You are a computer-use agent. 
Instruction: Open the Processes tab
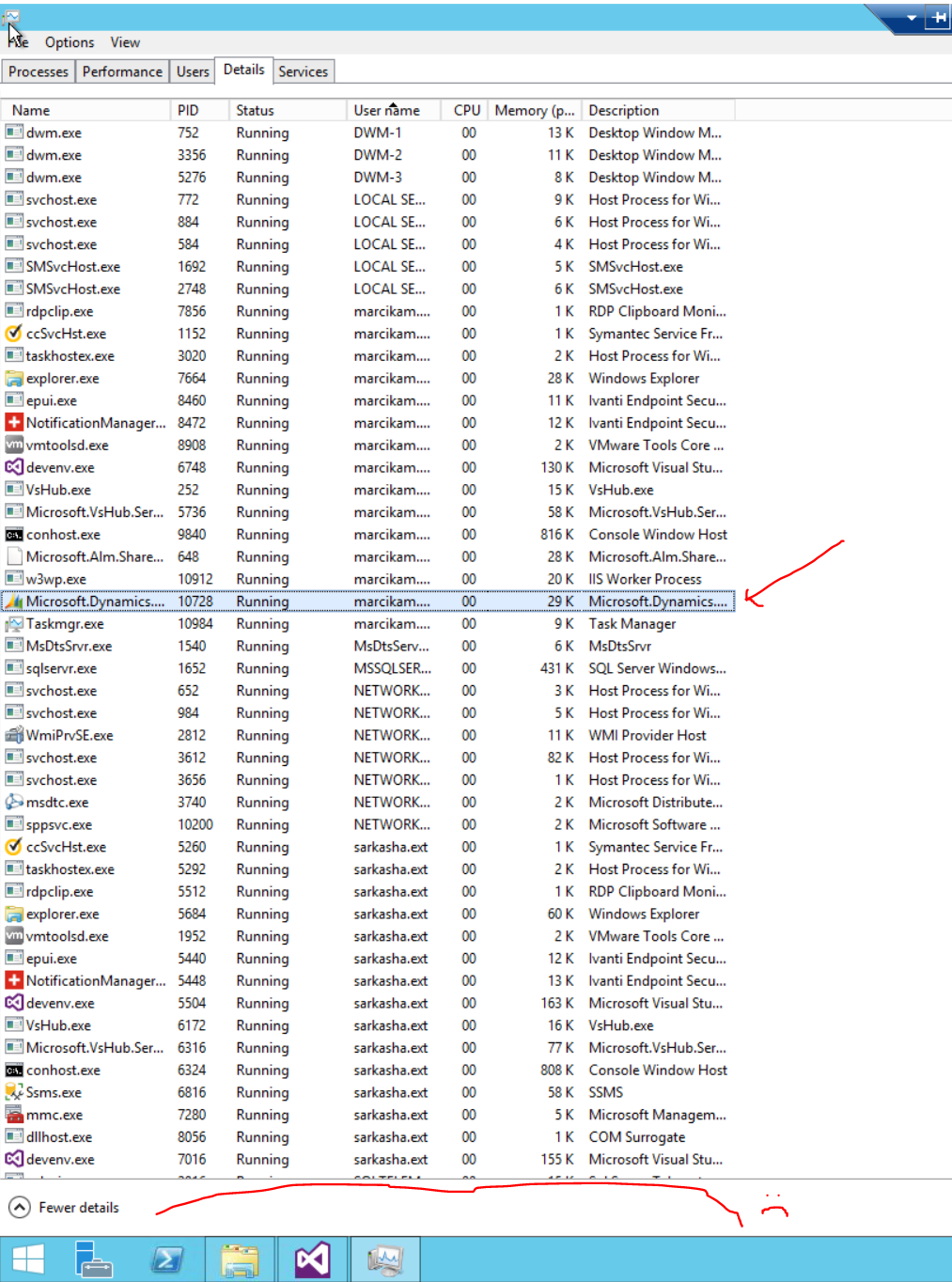pos(39,71)
